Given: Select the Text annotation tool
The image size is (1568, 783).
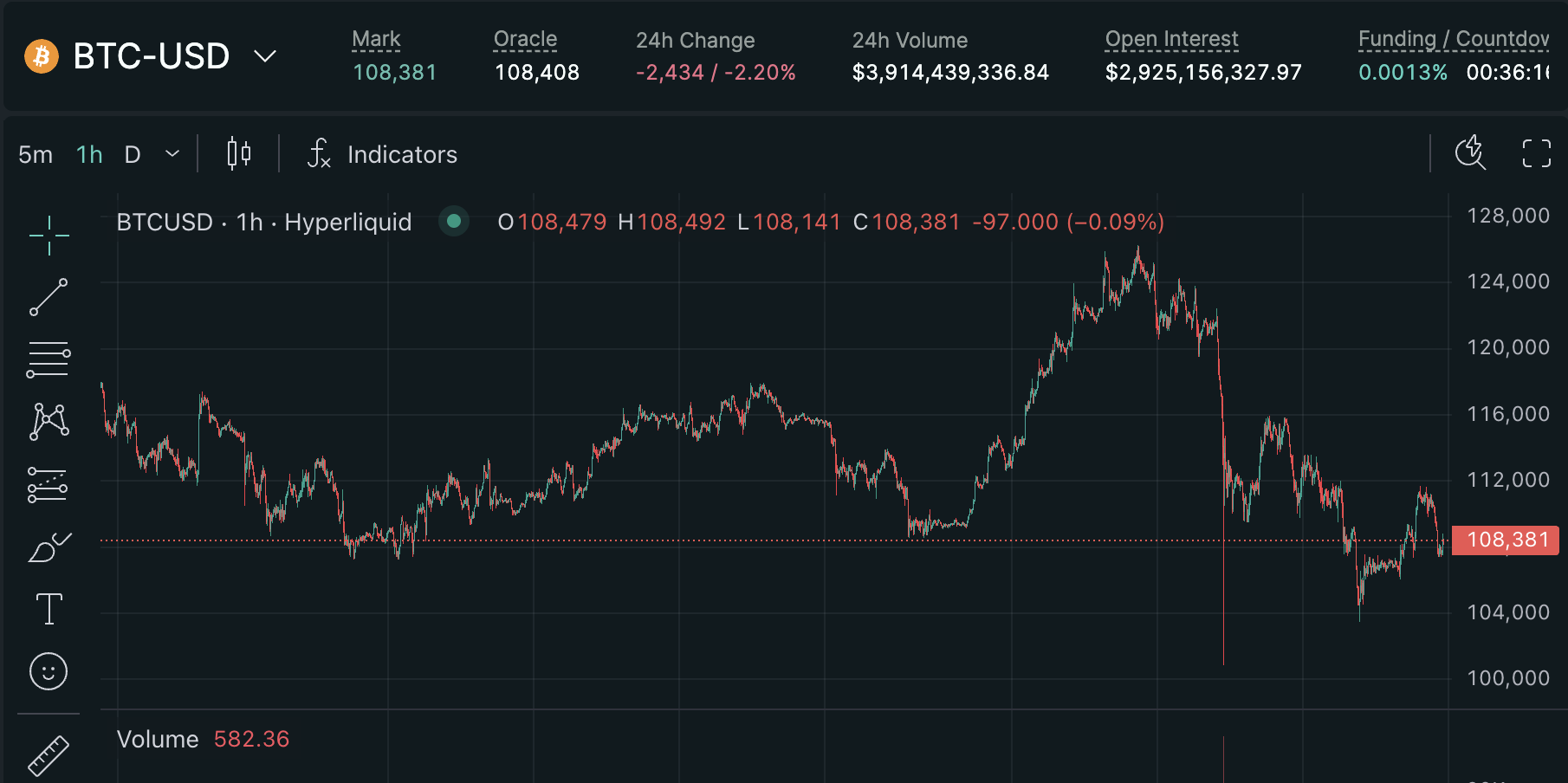Looking at the screenshot, I should (x=49, y=610).
